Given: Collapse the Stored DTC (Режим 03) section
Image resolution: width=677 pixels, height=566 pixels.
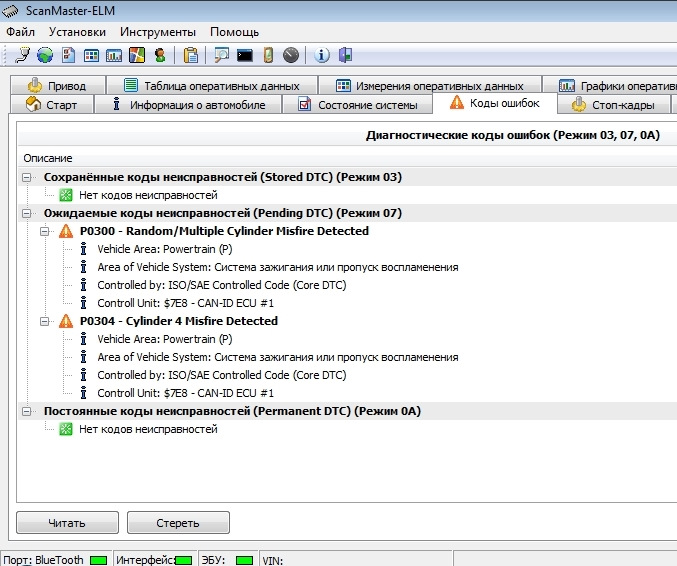Looking at the screenshot, I should coord(27,177).
